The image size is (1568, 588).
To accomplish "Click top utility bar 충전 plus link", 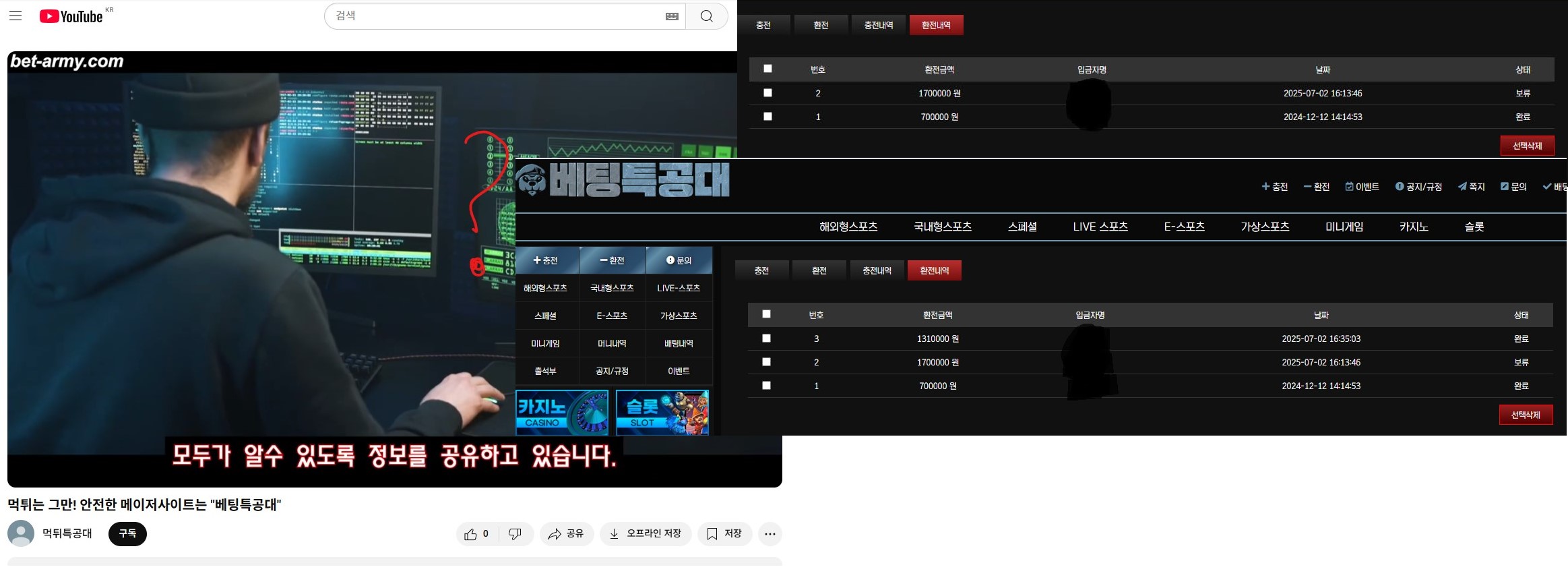I will [x=1275, y=187].
